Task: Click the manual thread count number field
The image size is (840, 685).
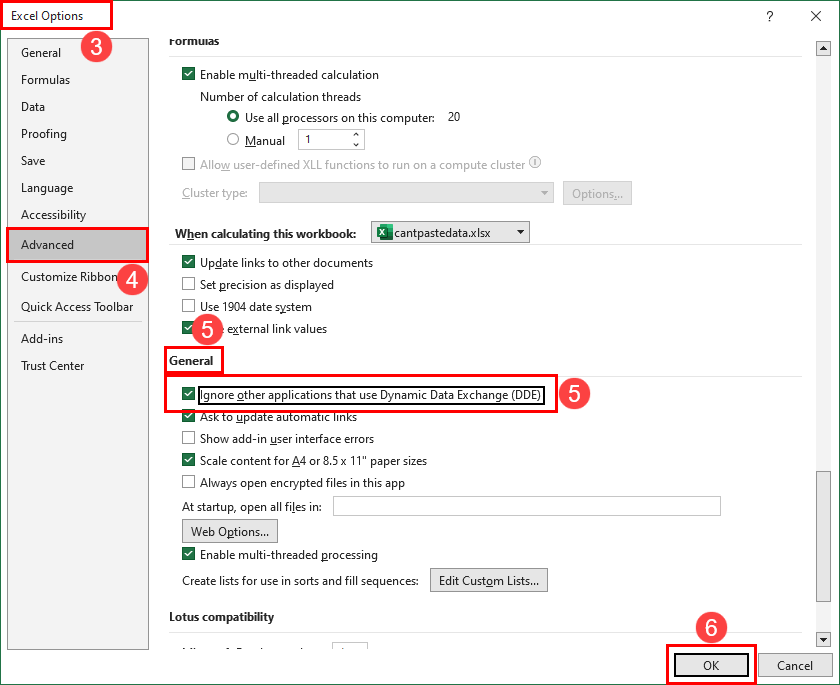Action: click(x=325, y=140)
